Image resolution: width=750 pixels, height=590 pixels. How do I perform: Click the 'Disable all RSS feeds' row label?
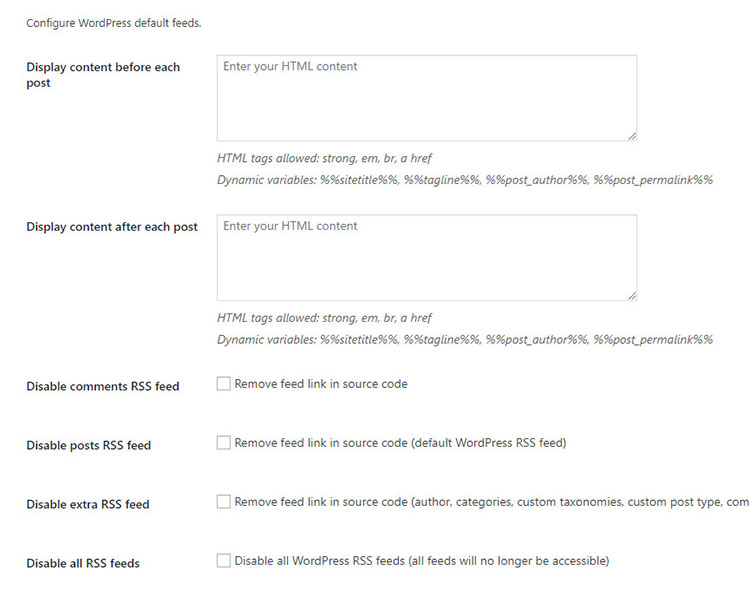[83, 563]
